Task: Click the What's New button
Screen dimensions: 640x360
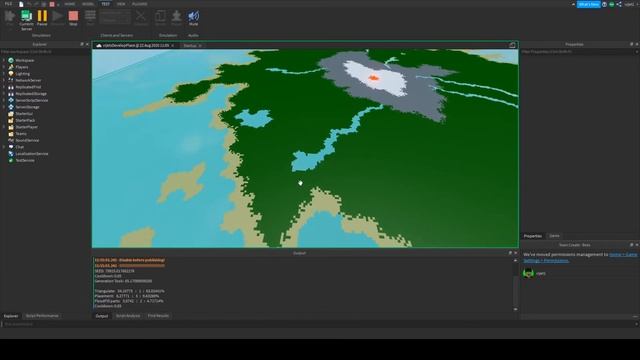Action: pos(589,4)
